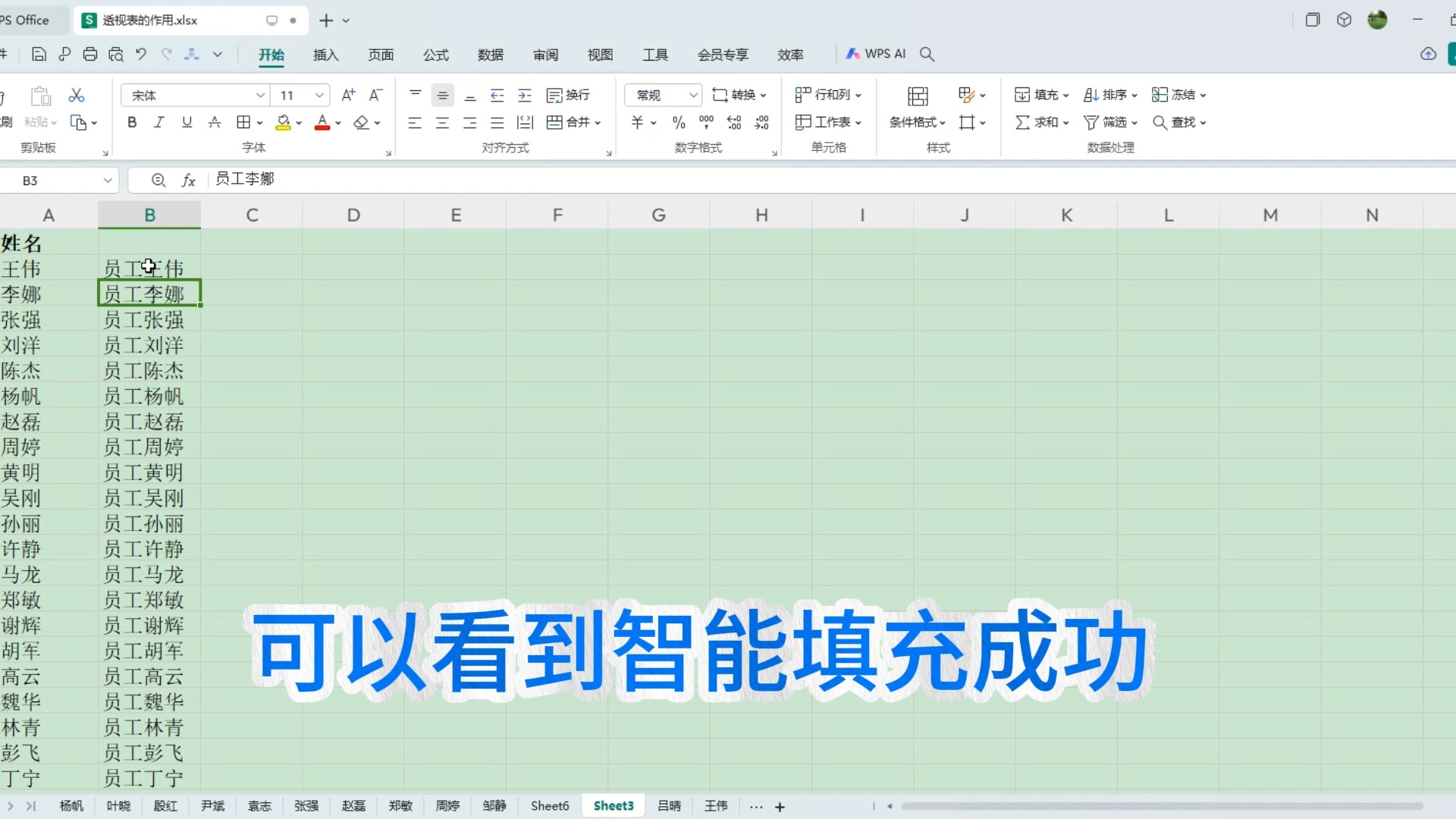
Task: Apply underline formatting
Action: point(187,122)
